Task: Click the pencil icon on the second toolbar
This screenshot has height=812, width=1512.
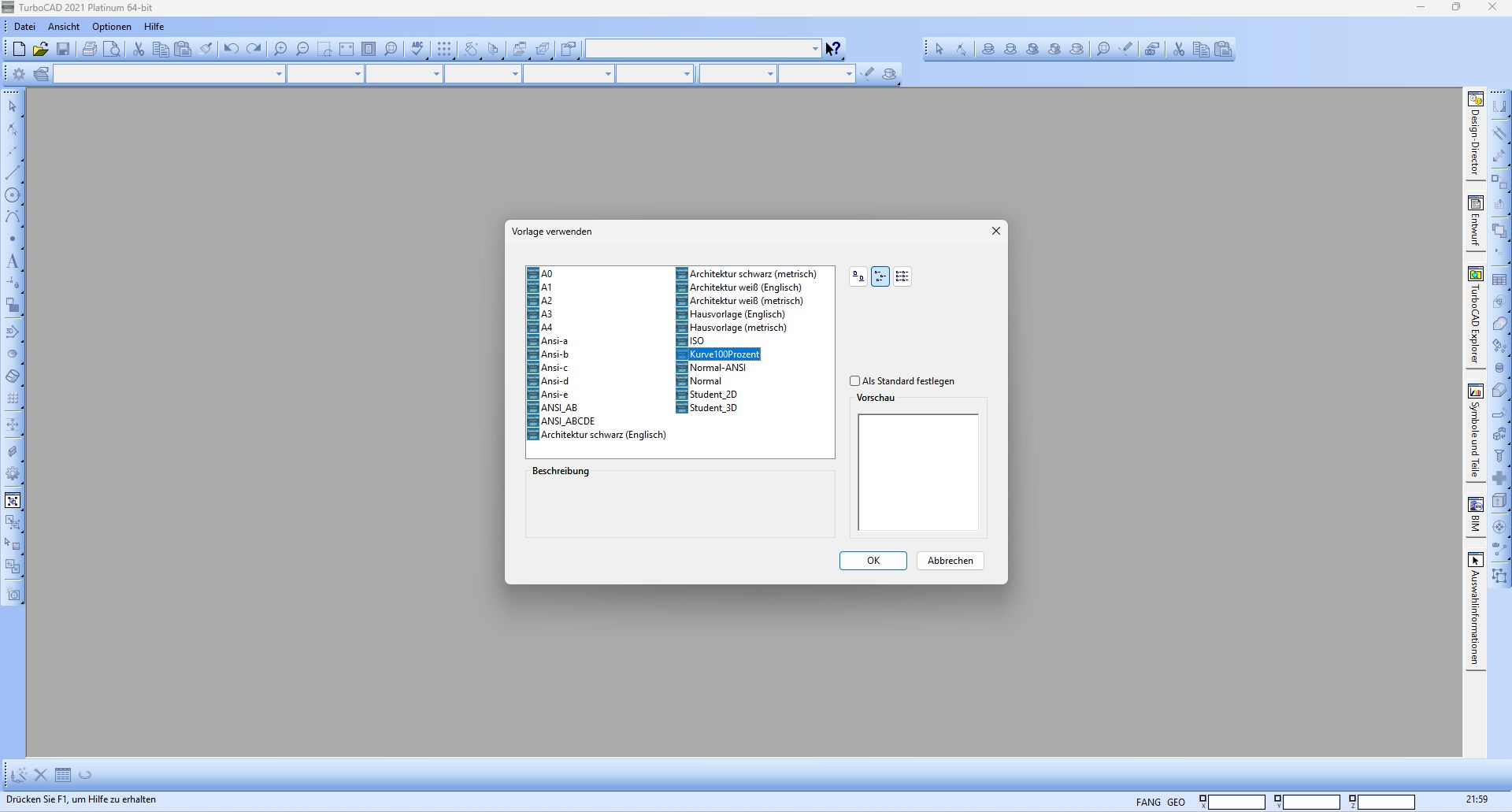Action: [868, 74]
